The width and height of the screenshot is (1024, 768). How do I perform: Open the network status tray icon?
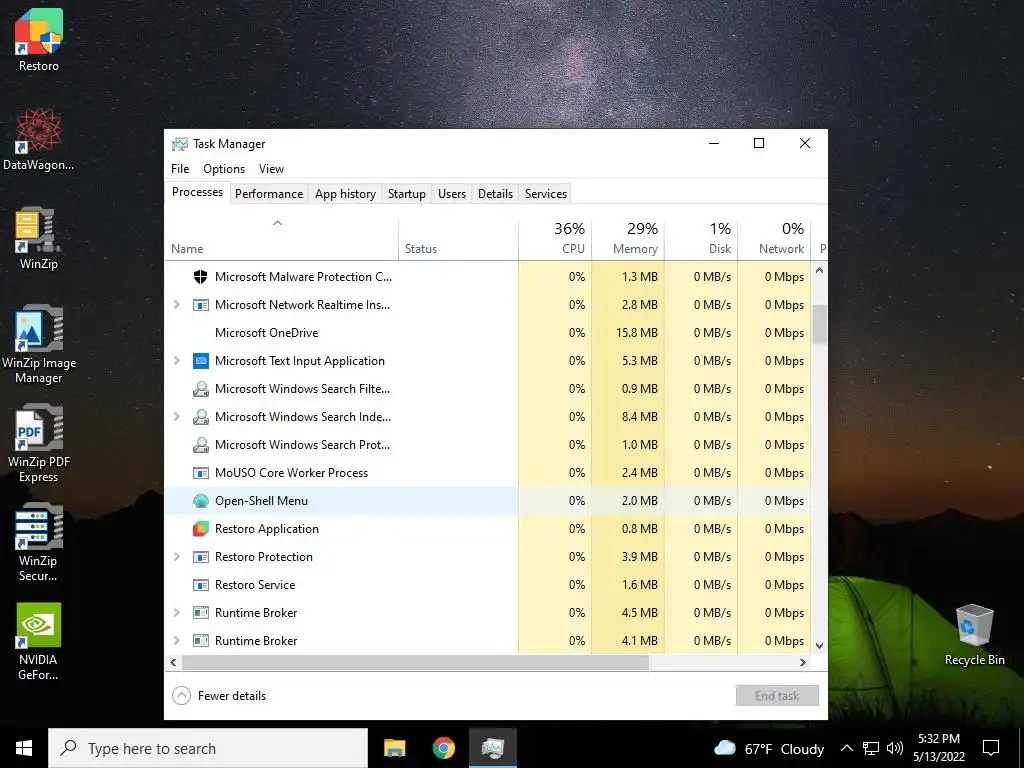(x=871, y=748)
